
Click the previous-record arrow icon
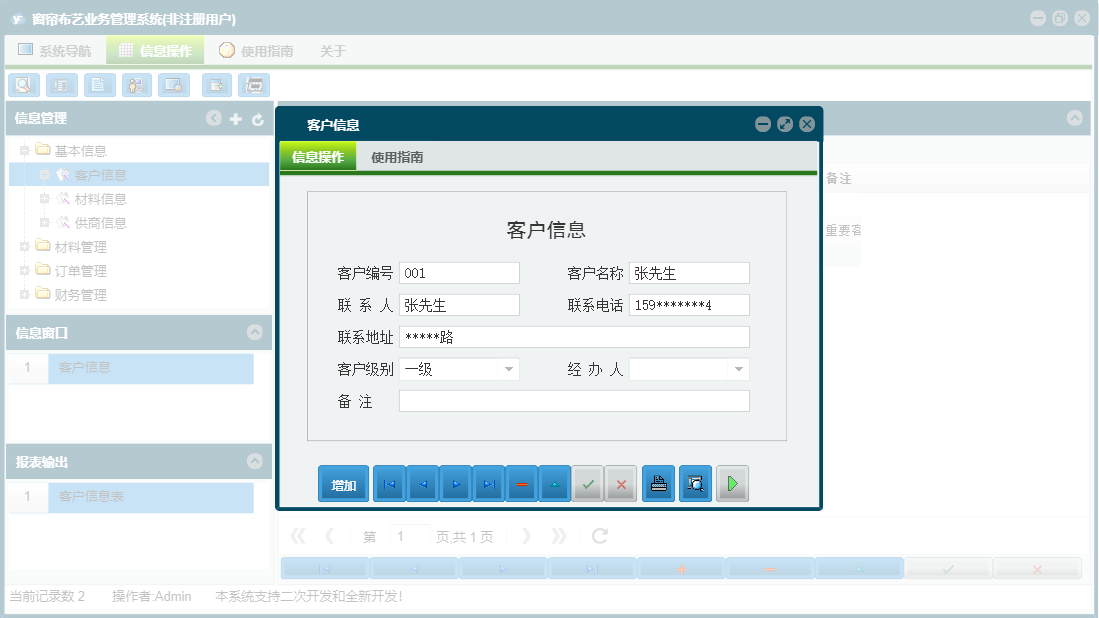coord(423,483)
